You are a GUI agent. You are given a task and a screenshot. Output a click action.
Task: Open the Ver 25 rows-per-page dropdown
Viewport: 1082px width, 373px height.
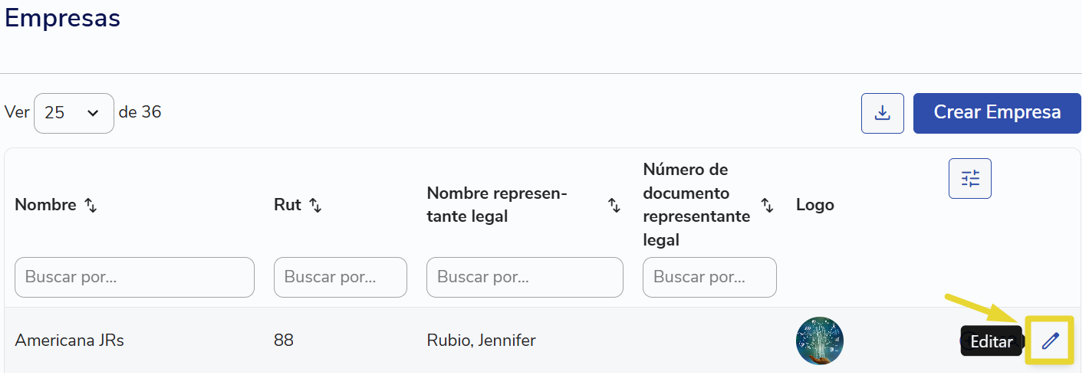[x=74, y=113]
